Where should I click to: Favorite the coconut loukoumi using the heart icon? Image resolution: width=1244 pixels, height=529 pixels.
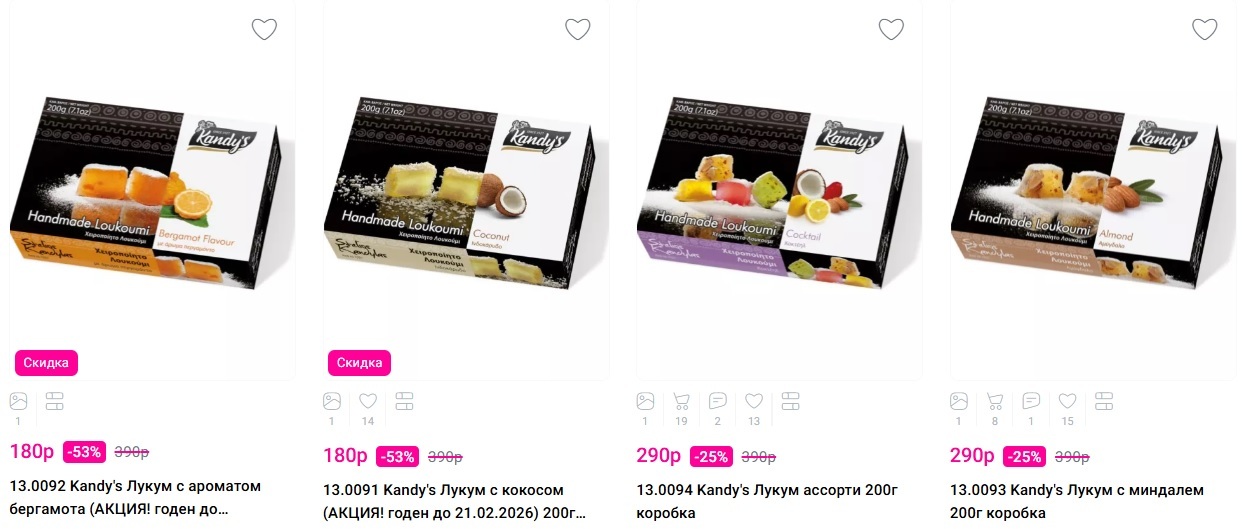point(578,29)
